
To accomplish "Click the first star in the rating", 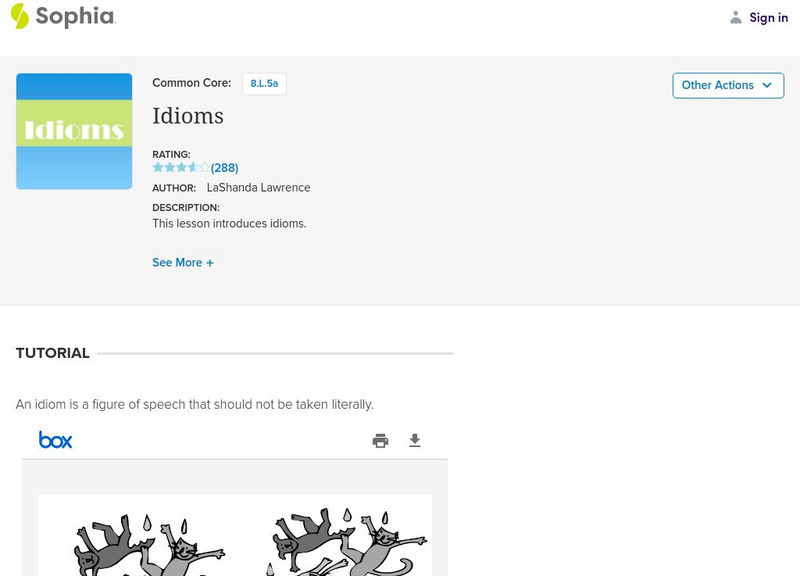I will click(158, 168).
